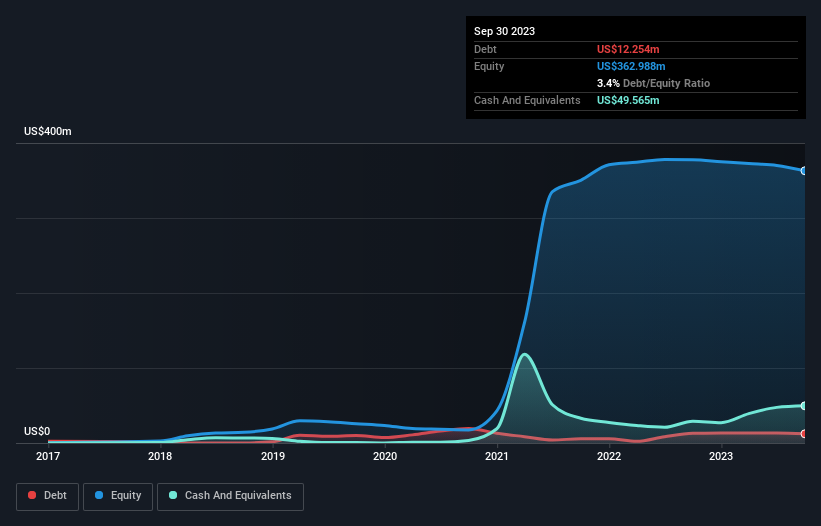Click the 3.4% Debt/Equity Ratio text
Image resolution: width=821 pixels, height=526 pixels.
(653, 83)
